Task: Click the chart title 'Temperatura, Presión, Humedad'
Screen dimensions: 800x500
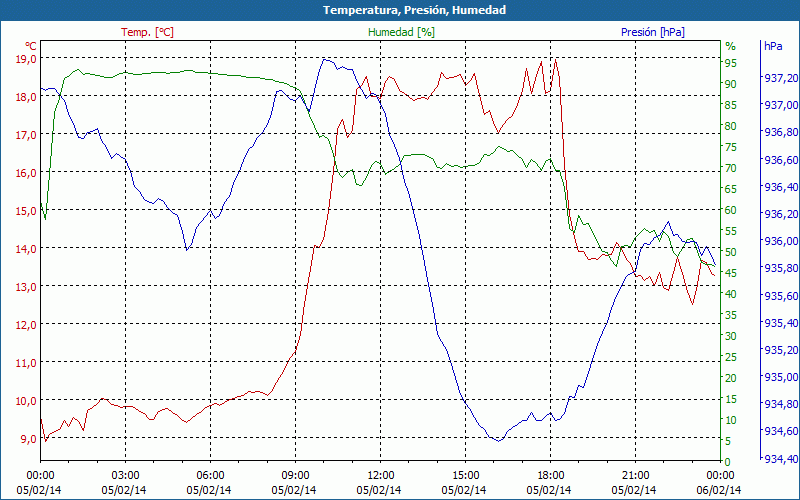Action: pos(414,10)
